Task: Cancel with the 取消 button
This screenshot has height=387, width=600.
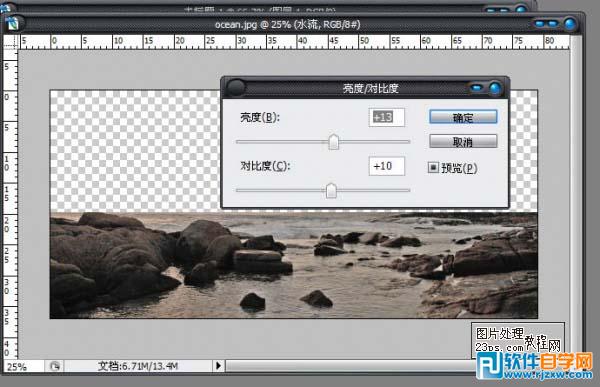Action: tap(463, 142)
